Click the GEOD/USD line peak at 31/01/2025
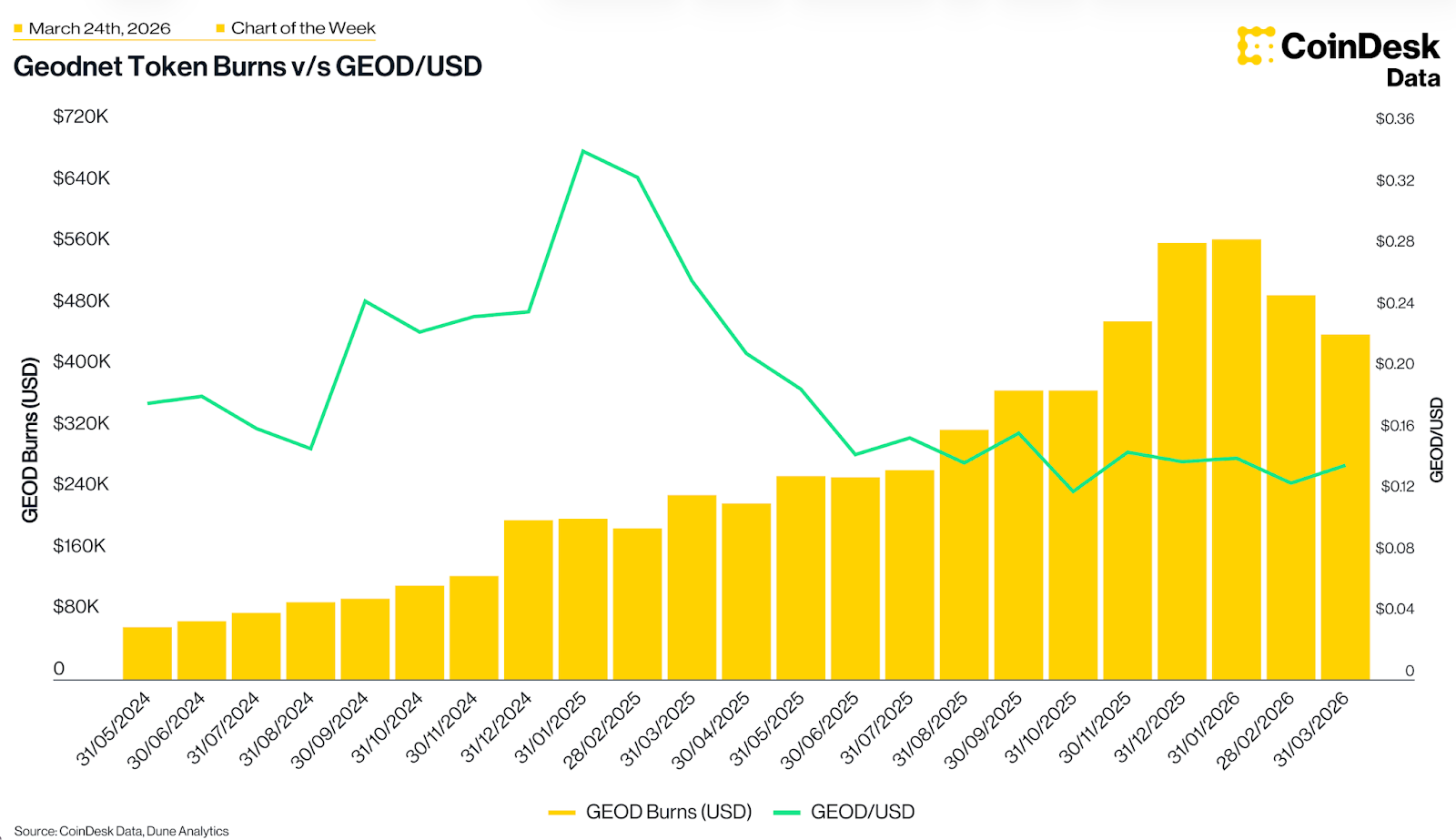The height and width of the screenshot is (840, 1456). [x=583, y=151]
